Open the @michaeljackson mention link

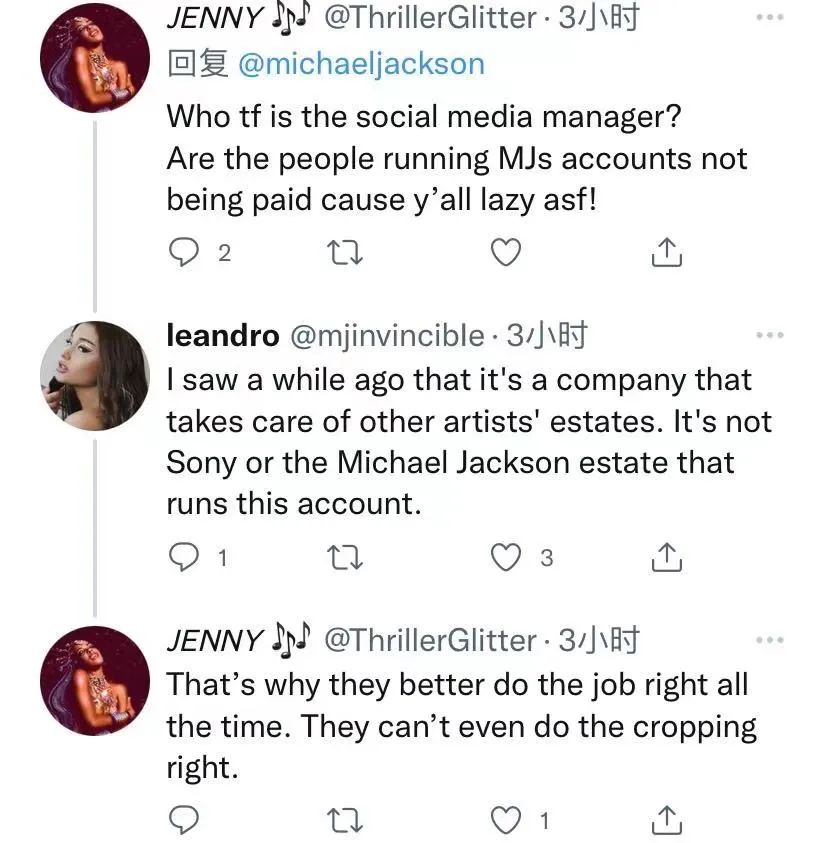pos(361,64)
